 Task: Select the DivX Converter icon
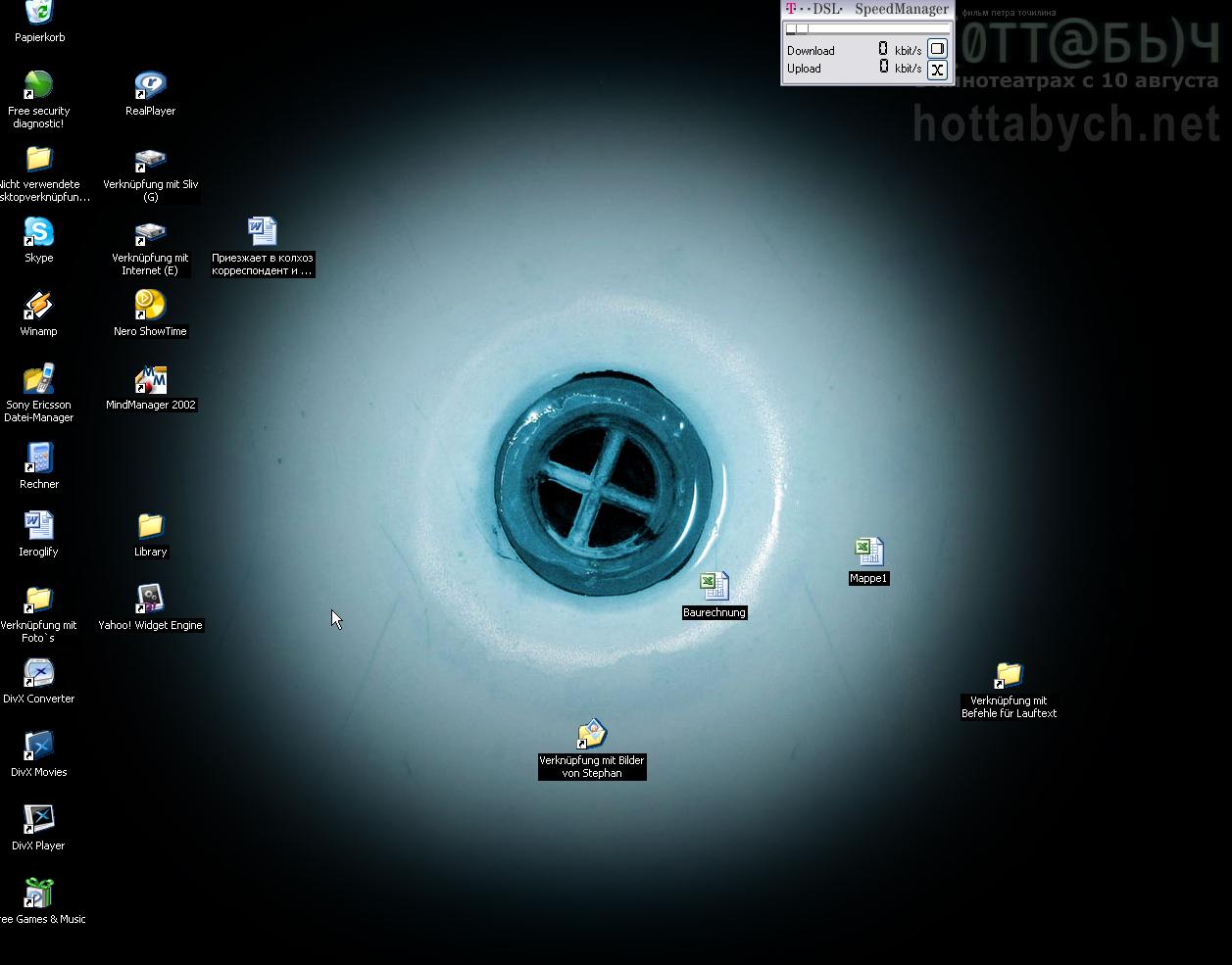pyautogui.click(x=38, y=674)
